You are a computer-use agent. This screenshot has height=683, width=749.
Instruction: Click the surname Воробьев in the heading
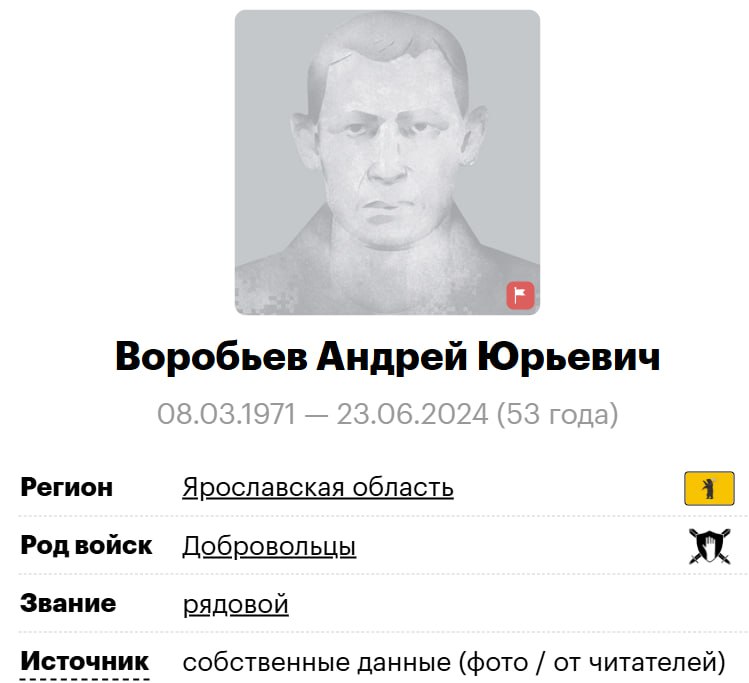212,357
